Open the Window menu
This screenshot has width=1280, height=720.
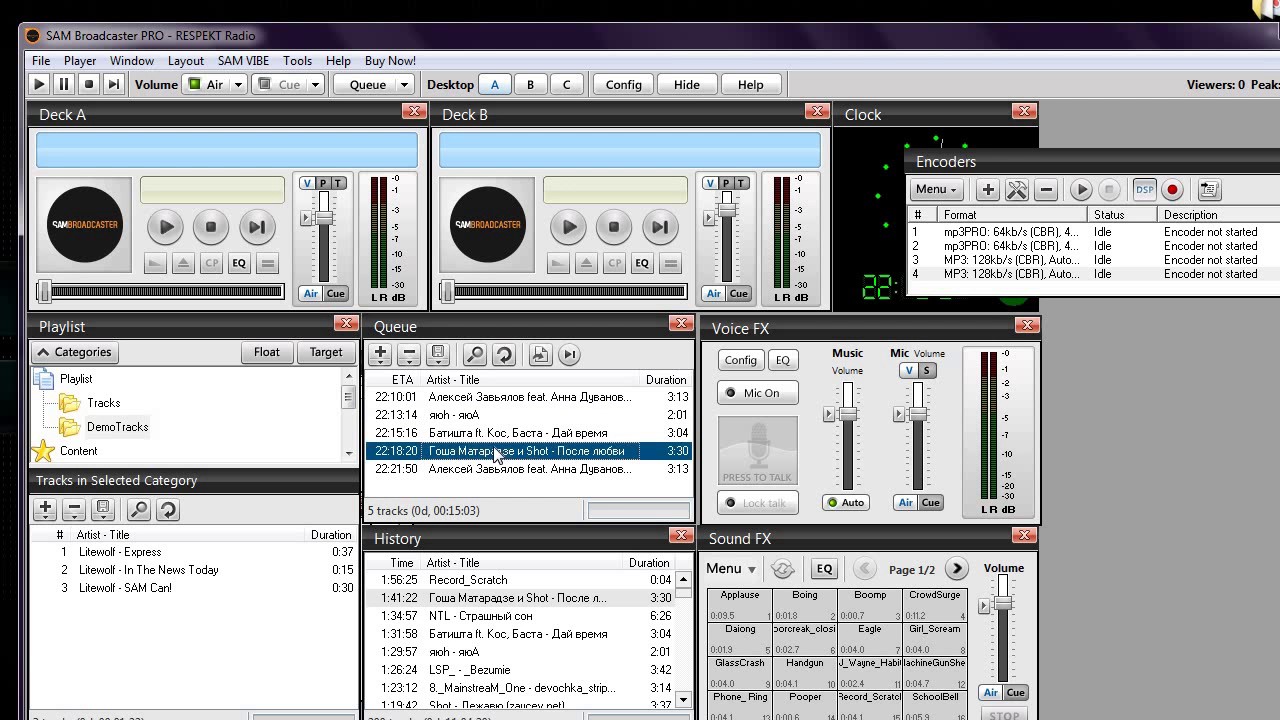point(132,60)
